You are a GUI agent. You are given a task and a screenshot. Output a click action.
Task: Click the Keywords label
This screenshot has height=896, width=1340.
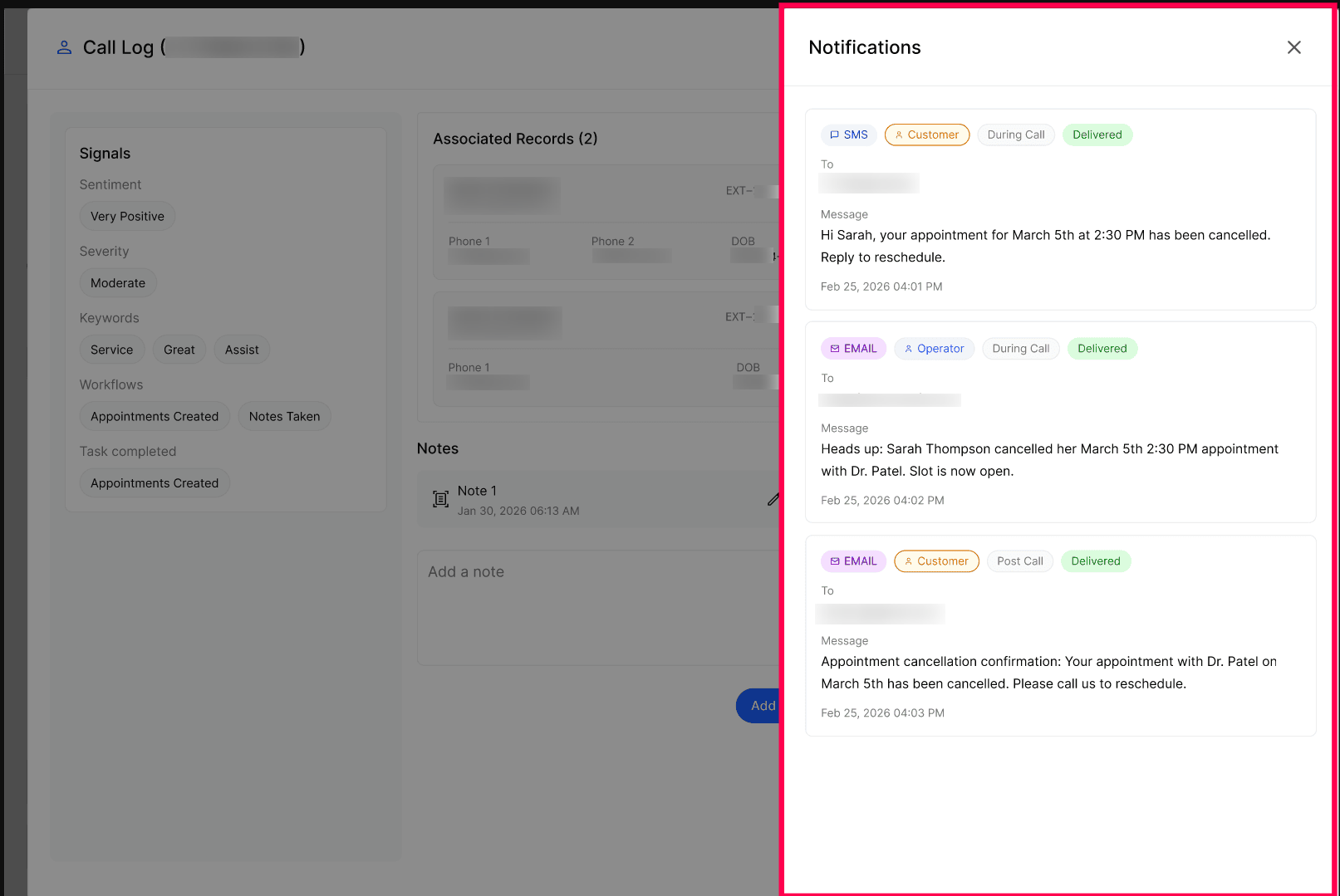tap(110, 318)
